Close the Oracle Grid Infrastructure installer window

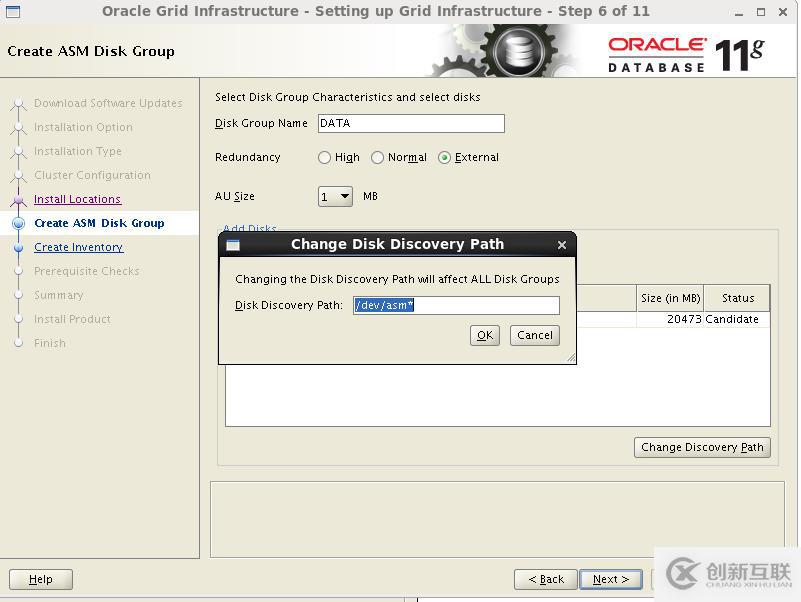point(783,12)
